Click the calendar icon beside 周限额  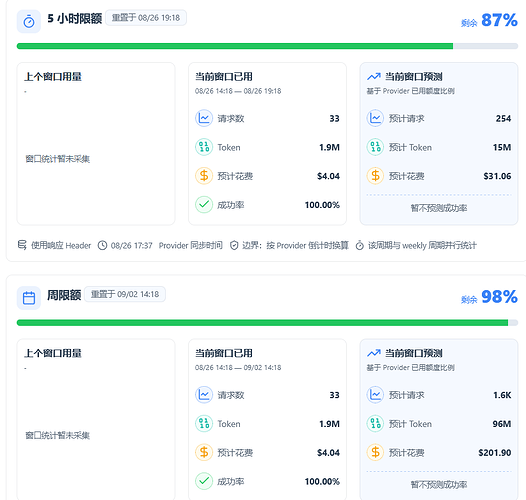tap(29, 298)
